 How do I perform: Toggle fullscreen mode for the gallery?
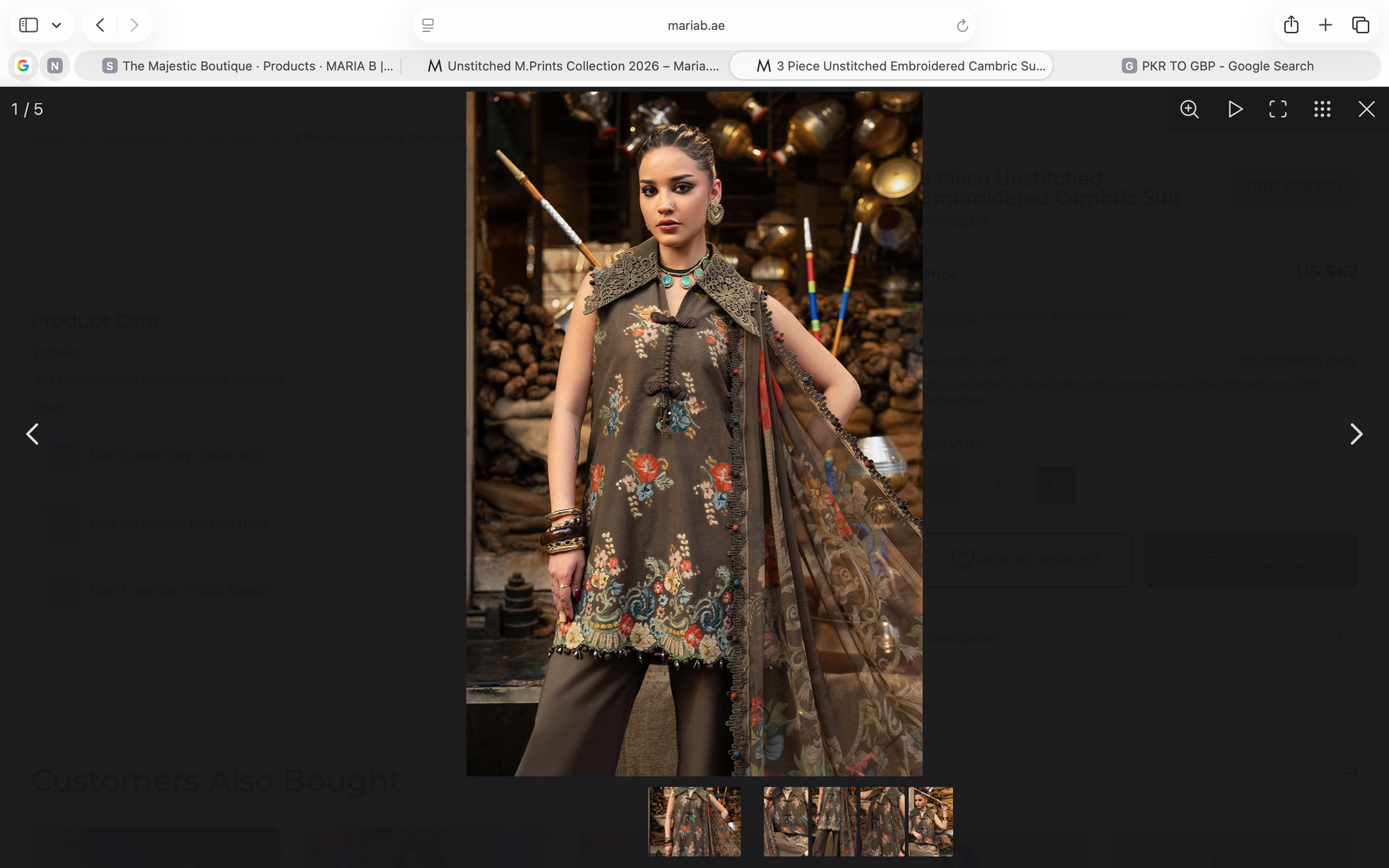pyautogui.click(x=1278, y=109)
